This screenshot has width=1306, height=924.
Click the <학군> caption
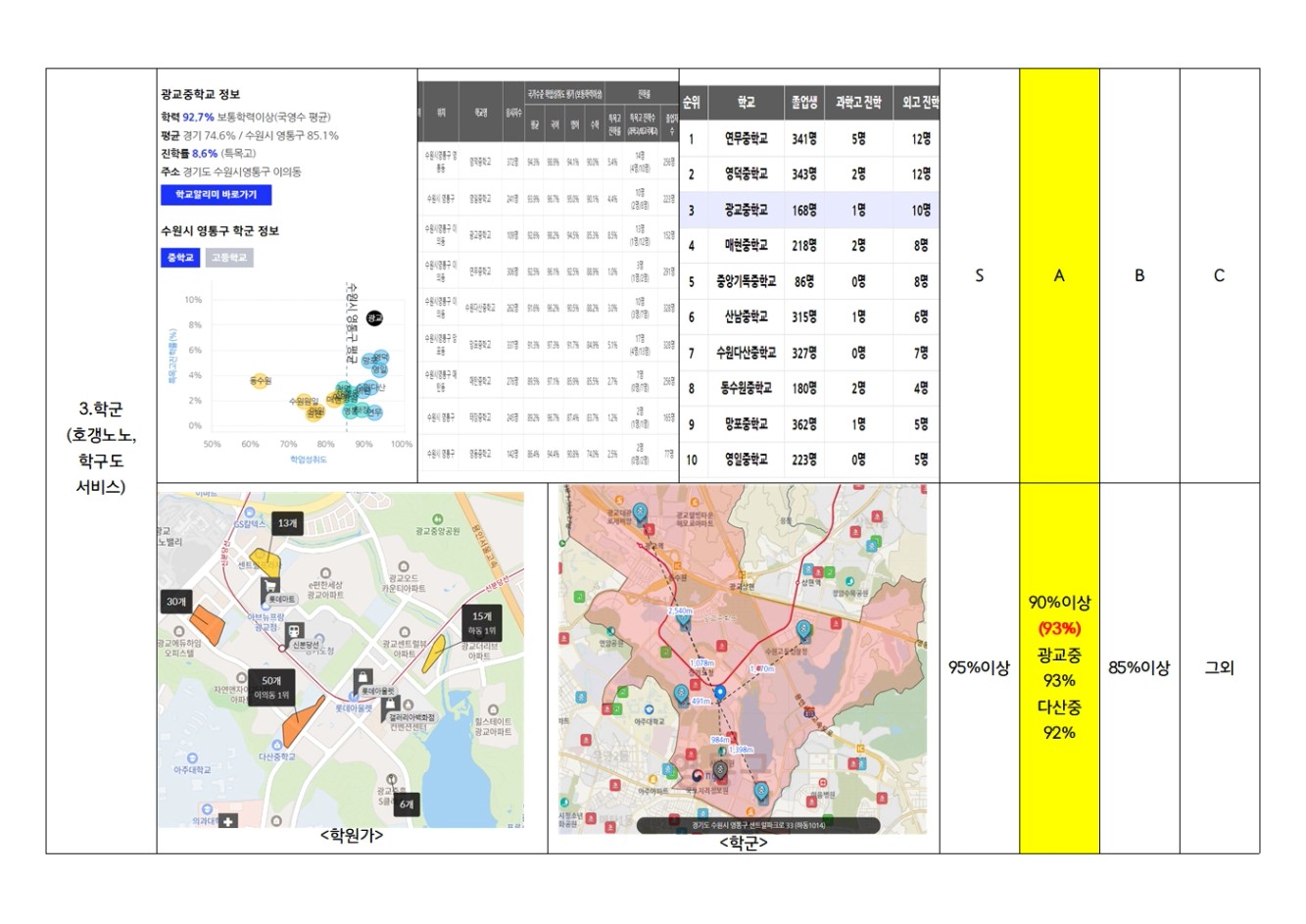744,843
